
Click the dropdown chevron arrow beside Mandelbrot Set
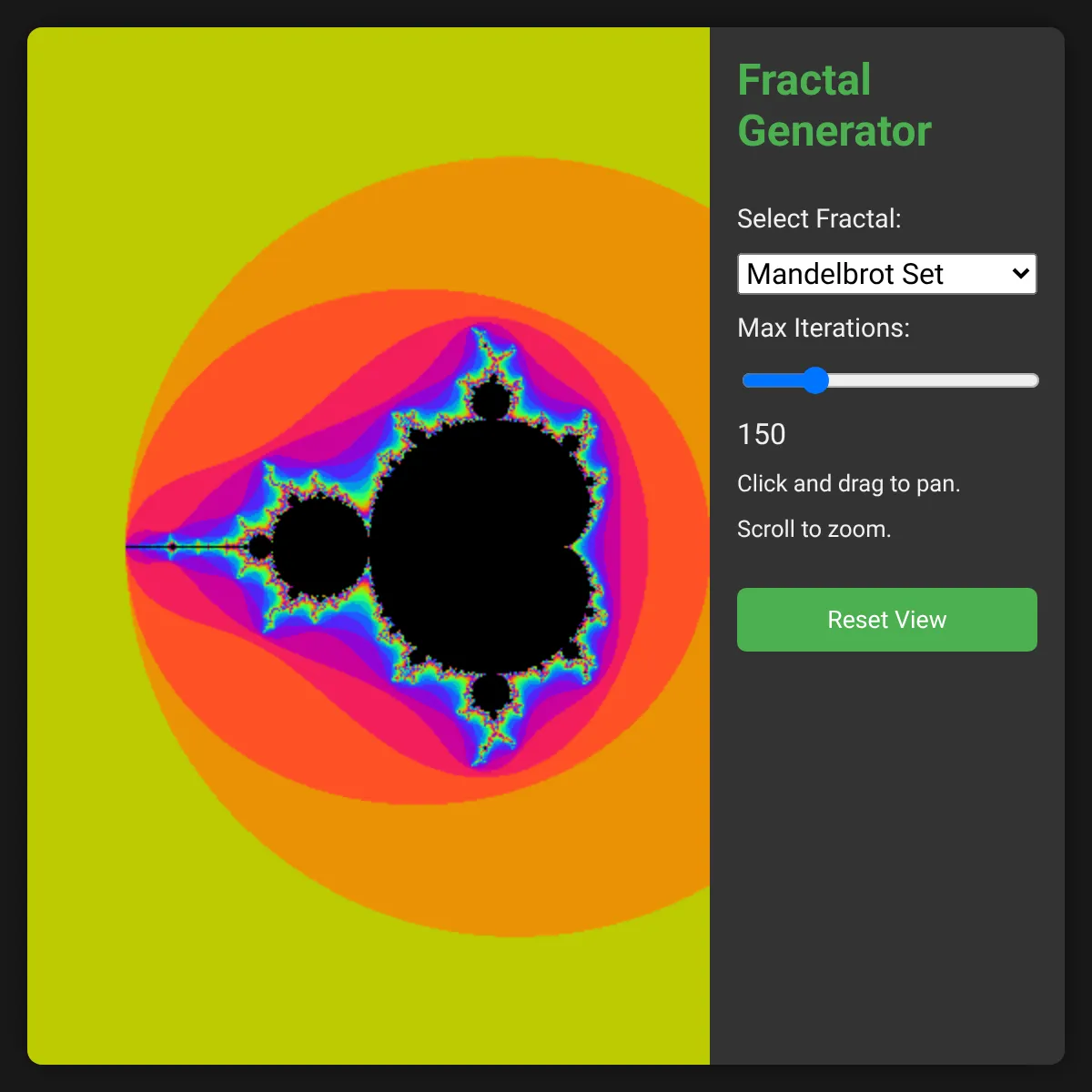(x=1020, y=274)
